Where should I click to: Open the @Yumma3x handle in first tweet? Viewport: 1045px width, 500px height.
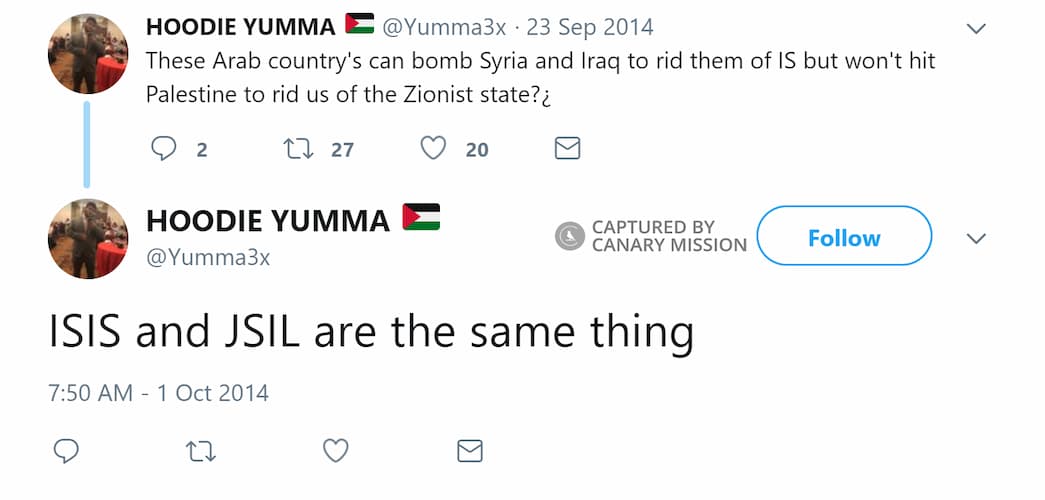point(444,27)
